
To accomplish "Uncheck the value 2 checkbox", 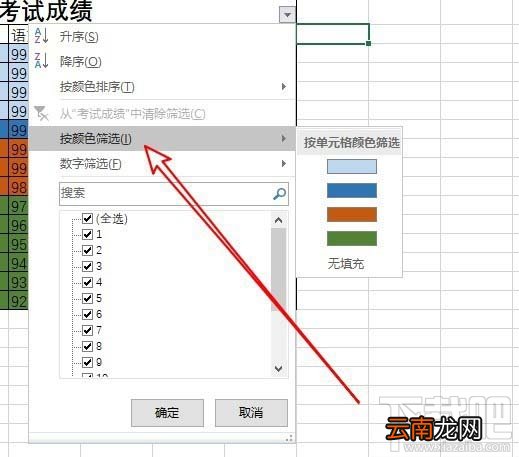I will pos(87,250).
